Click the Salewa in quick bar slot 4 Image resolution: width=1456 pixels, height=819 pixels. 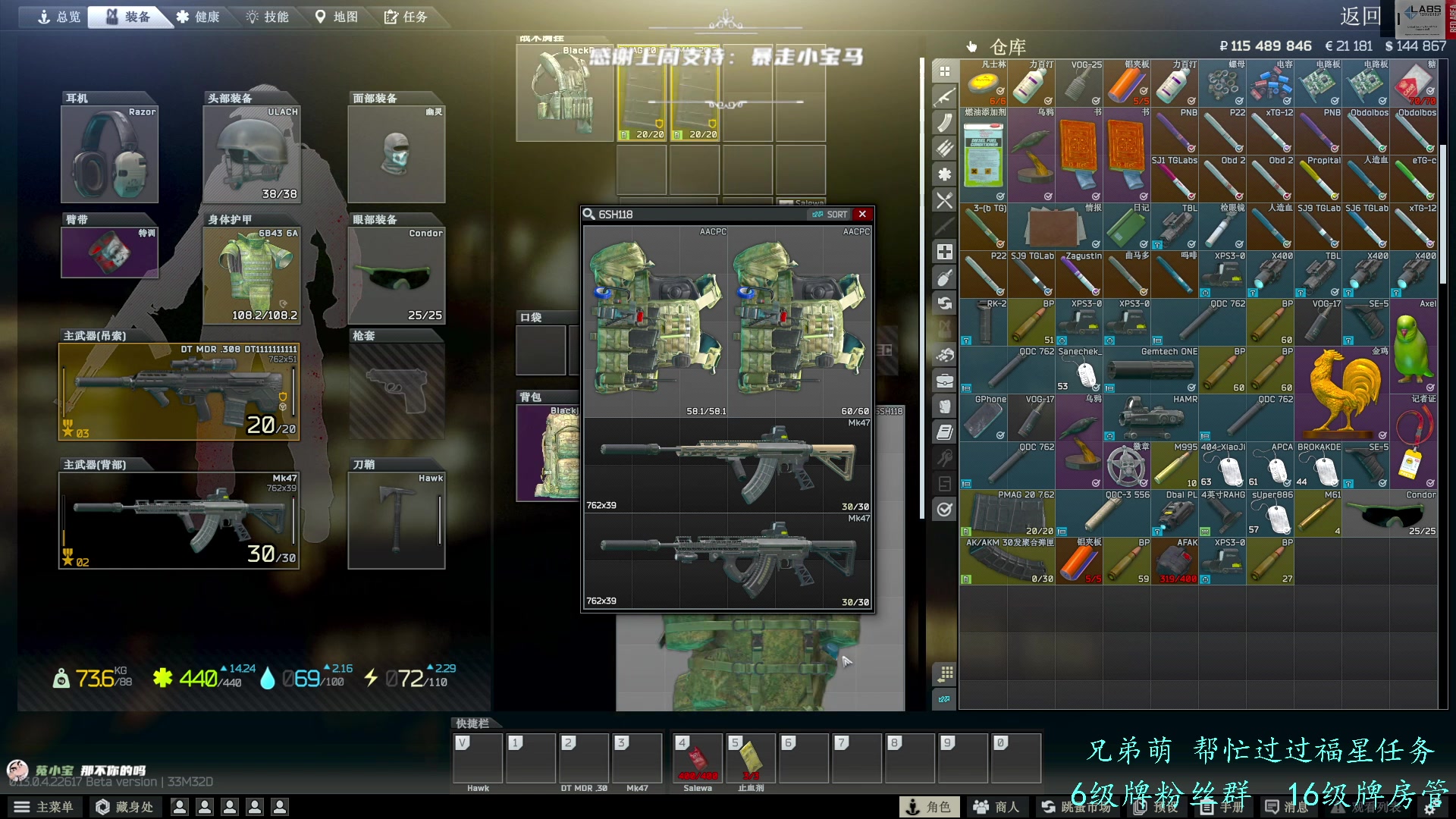[x=698, y=758]
